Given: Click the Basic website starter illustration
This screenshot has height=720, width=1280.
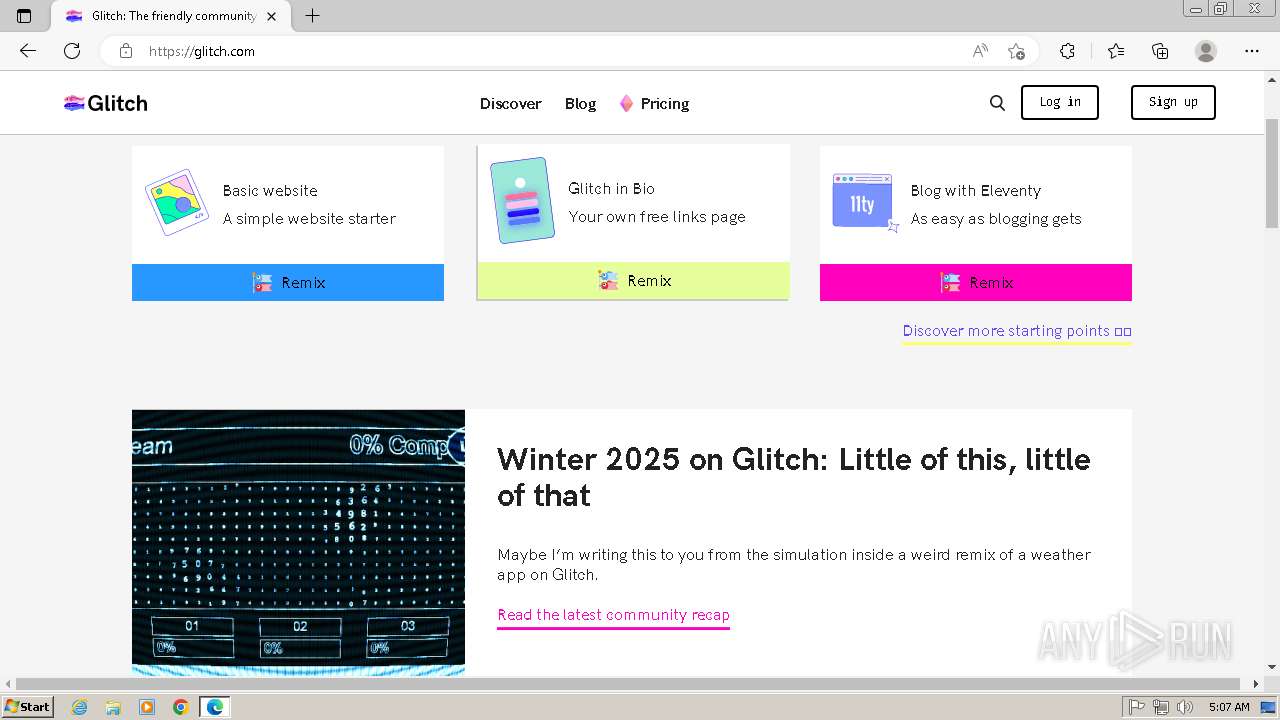Looking at the screenshot, I should coord(177,202).
